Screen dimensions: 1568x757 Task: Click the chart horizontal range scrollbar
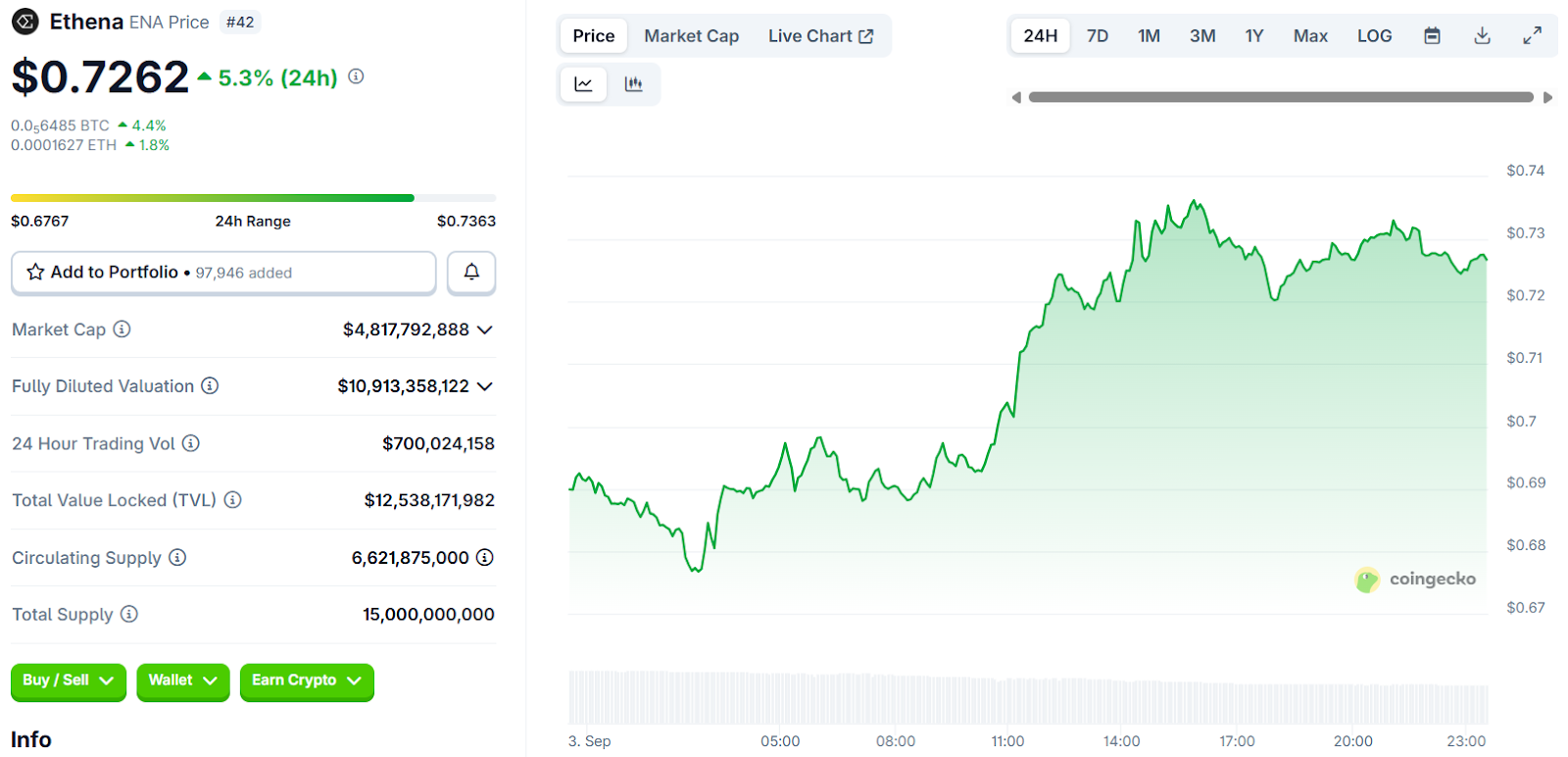click(1280, 97)
